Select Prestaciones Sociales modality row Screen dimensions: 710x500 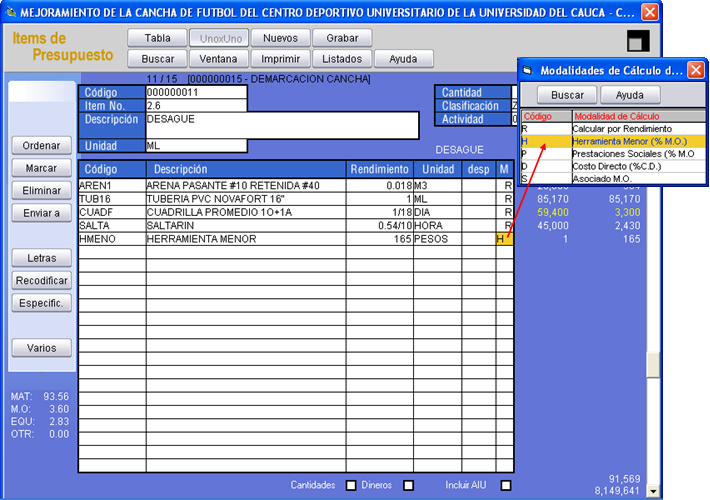(613, 154)
